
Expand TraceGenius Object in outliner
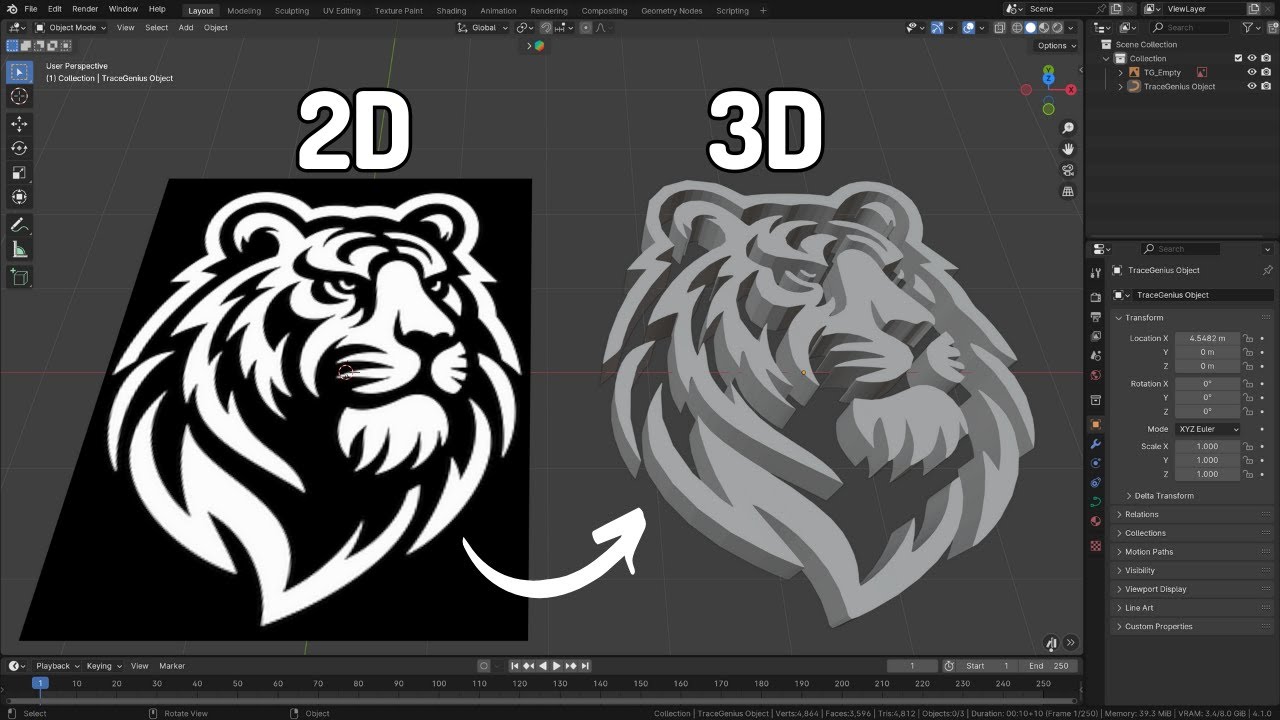[x=1121, y=86]
